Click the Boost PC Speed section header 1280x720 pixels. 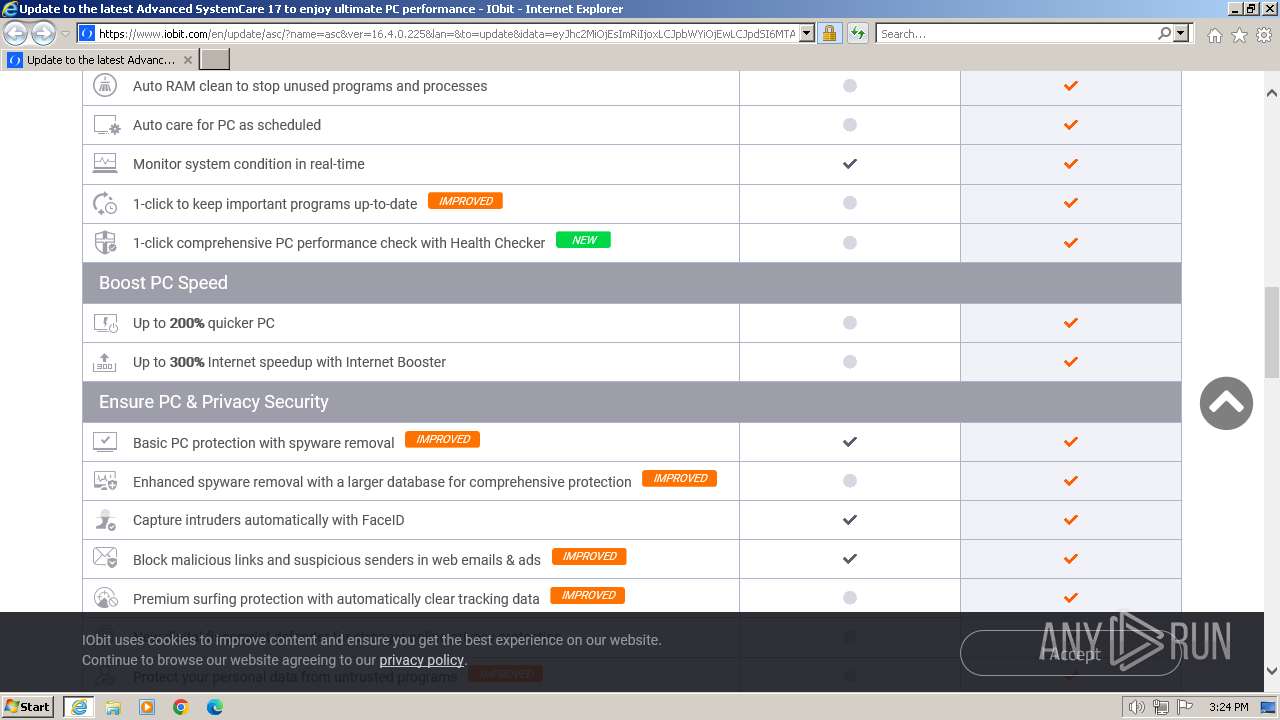(632, 283)
